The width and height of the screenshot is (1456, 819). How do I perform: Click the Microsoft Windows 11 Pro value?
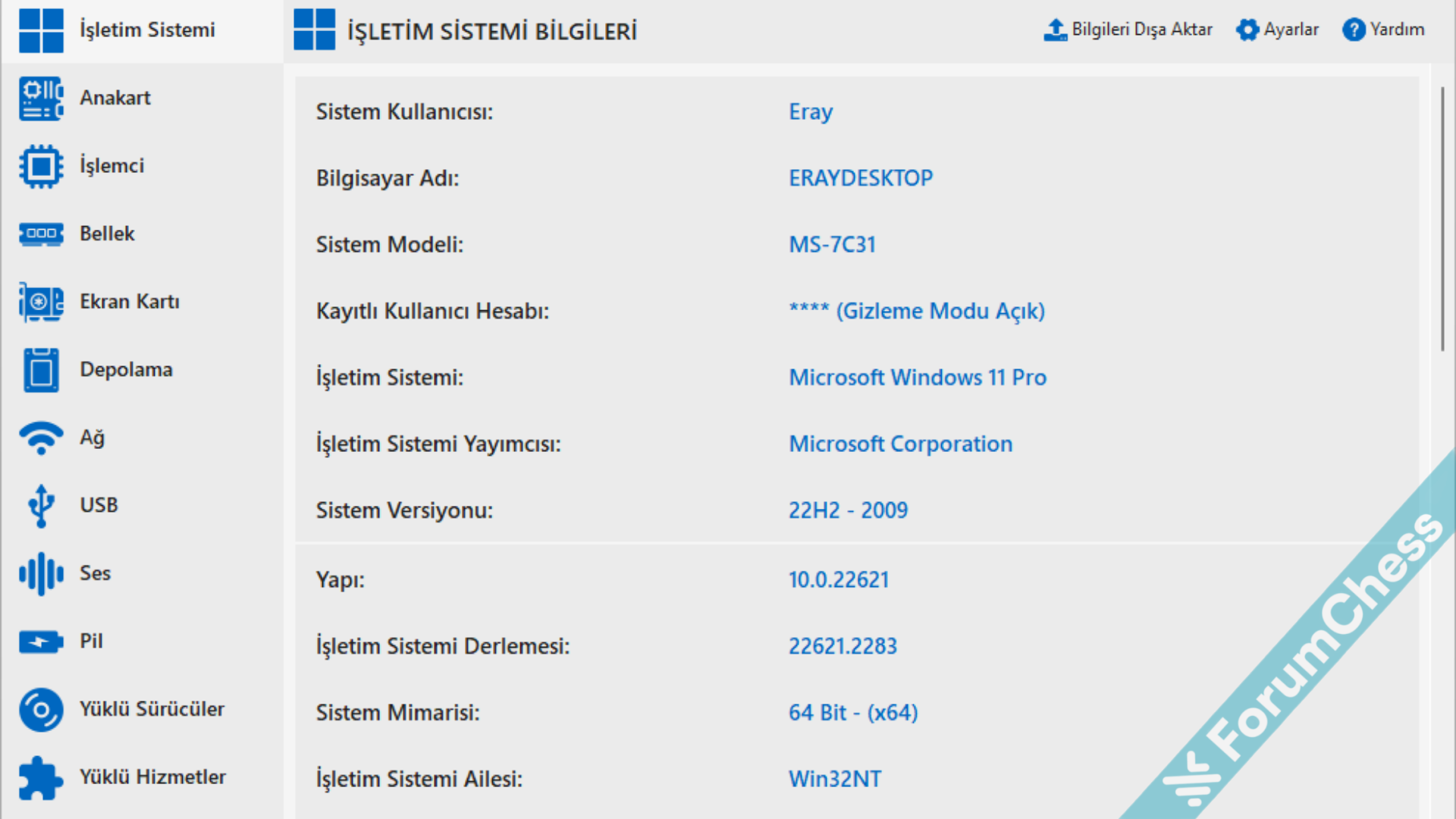(917, 378)
